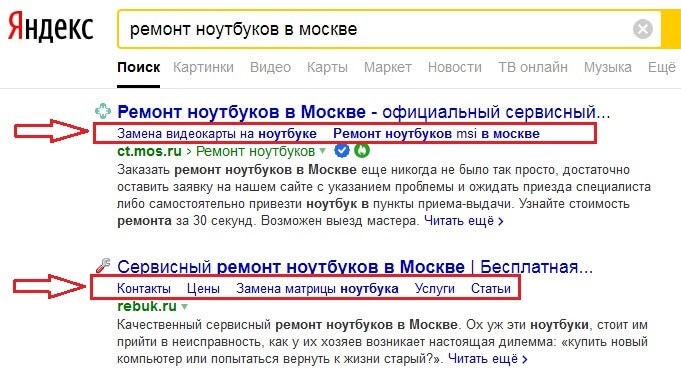Click the ct.mos.ru domain link
The height and width of the screenshot is (380, 681).
149,151
